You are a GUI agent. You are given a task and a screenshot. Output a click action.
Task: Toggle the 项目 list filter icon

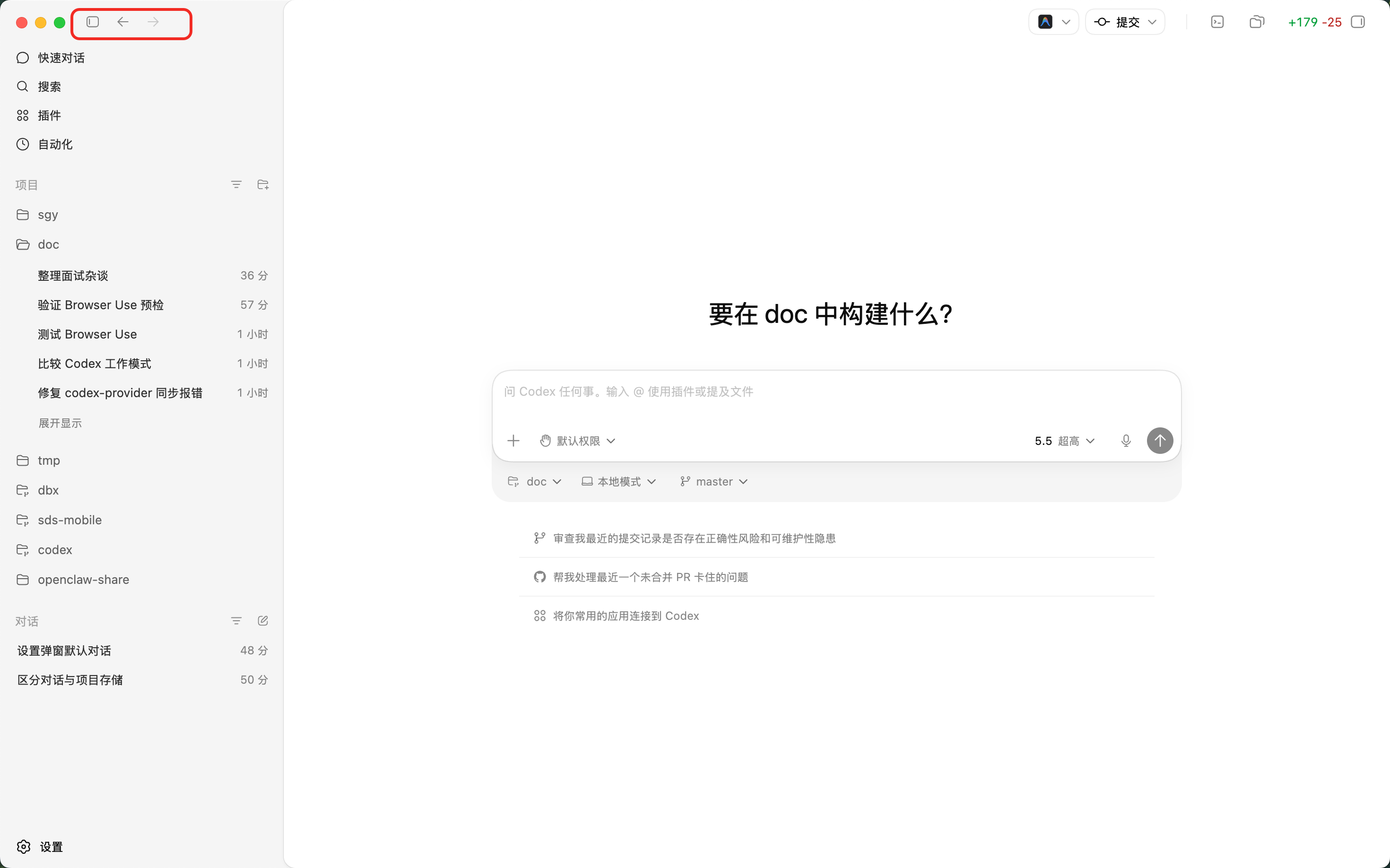coord(236,184)
